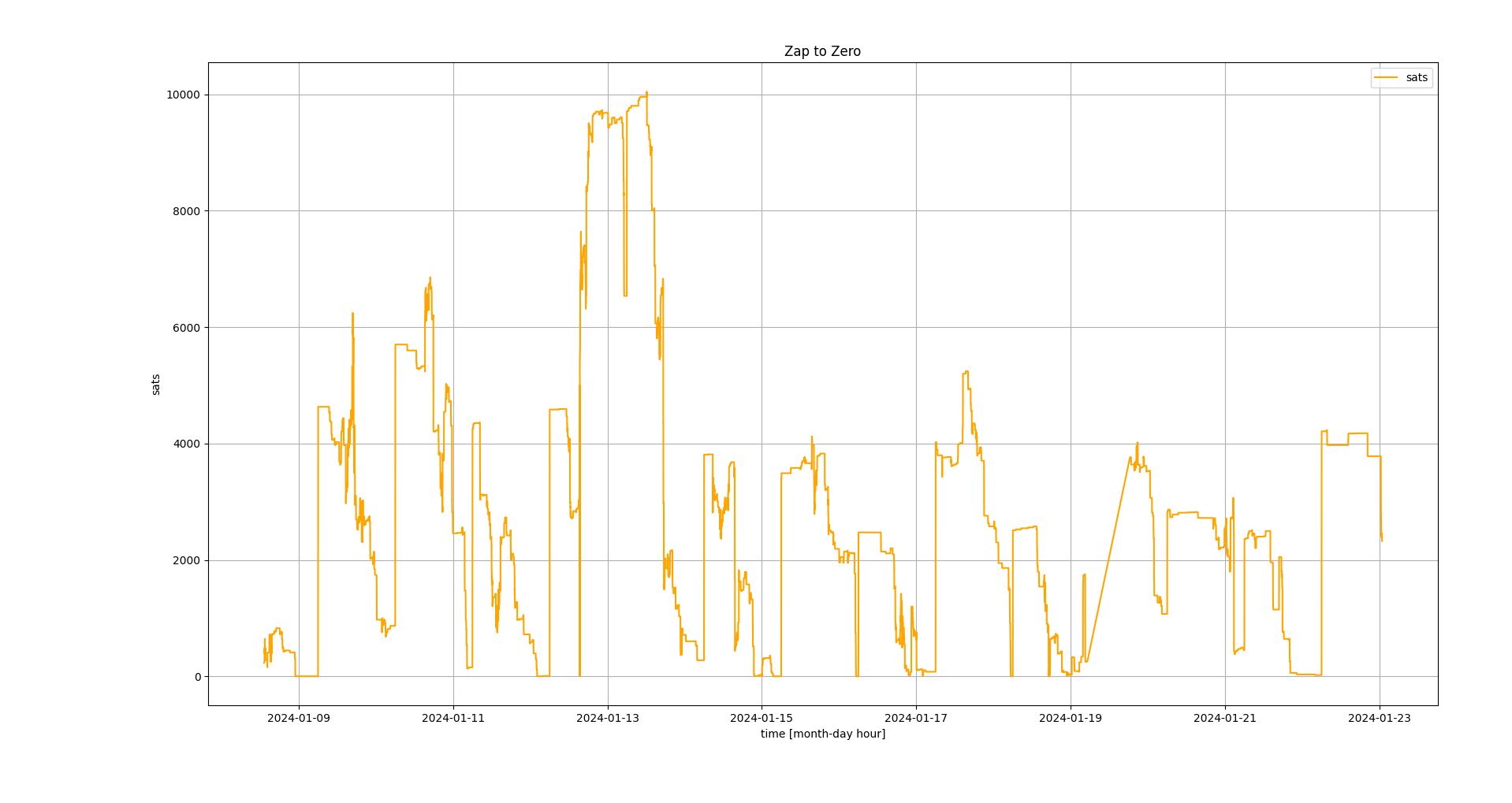Image resolution: width=1512 pixels, height=803 pixels.
Task: Click the chart title 'Zap to Zero'
Action: (x=822, y=51)
